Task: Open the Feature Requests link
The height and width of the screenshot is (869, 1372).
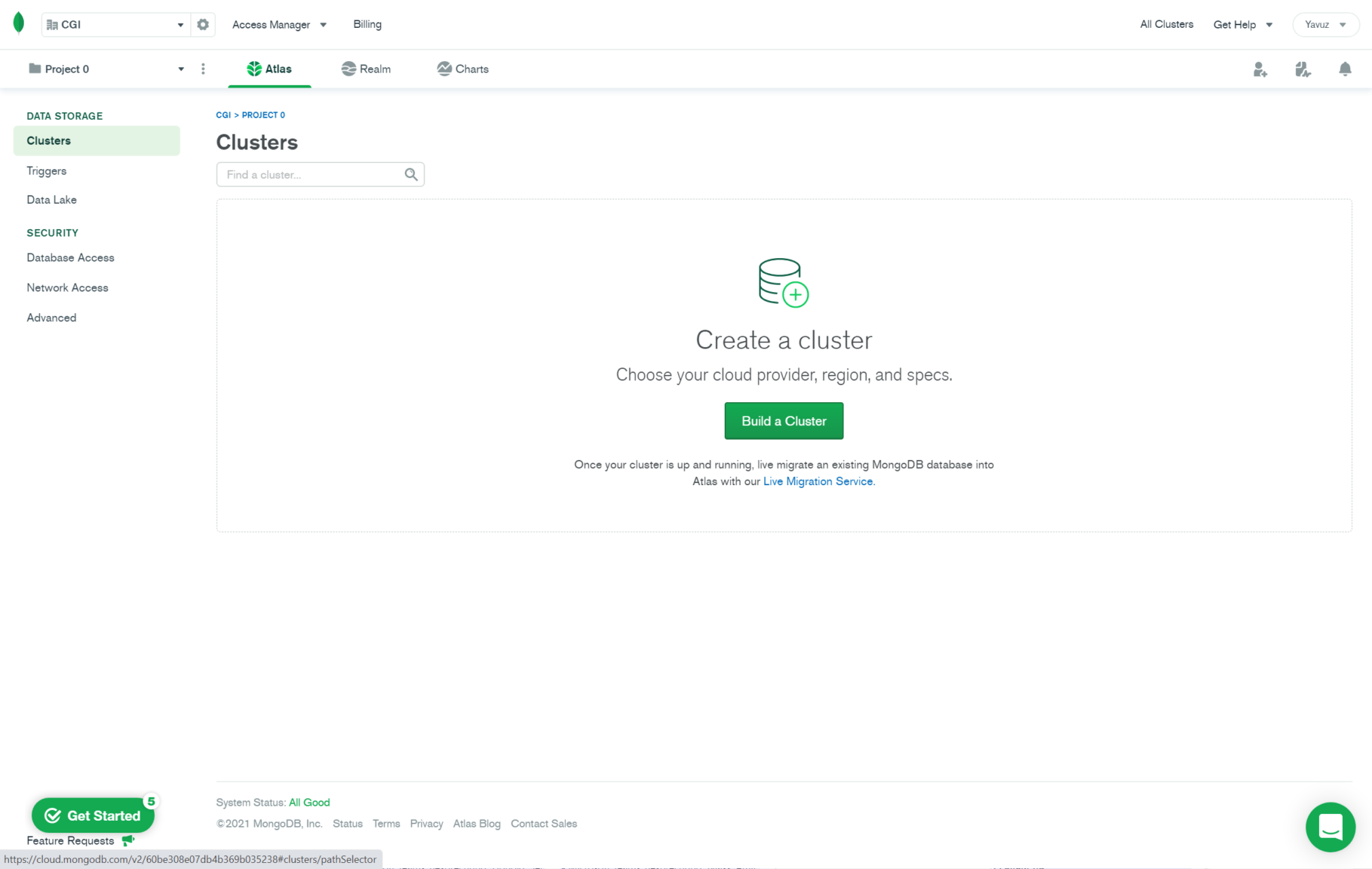Action: pos(70,840)
